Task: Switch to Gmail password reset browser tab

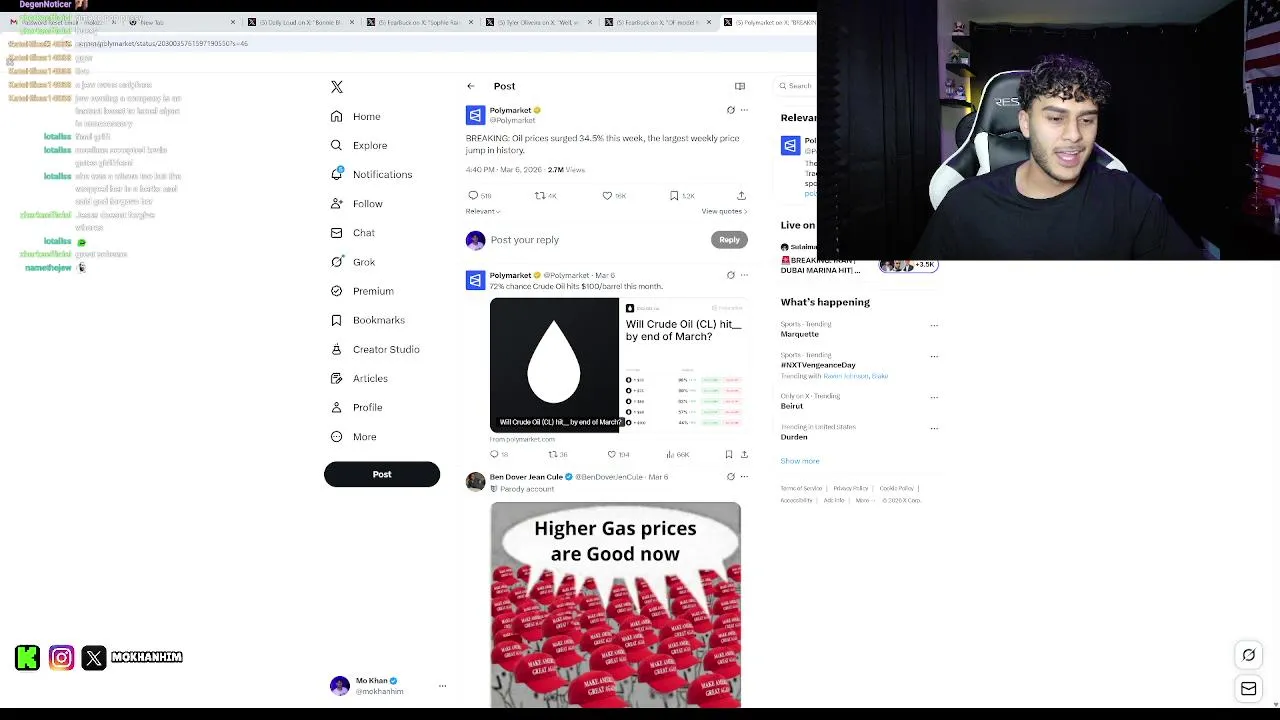Action: click(x=62, y=22)
